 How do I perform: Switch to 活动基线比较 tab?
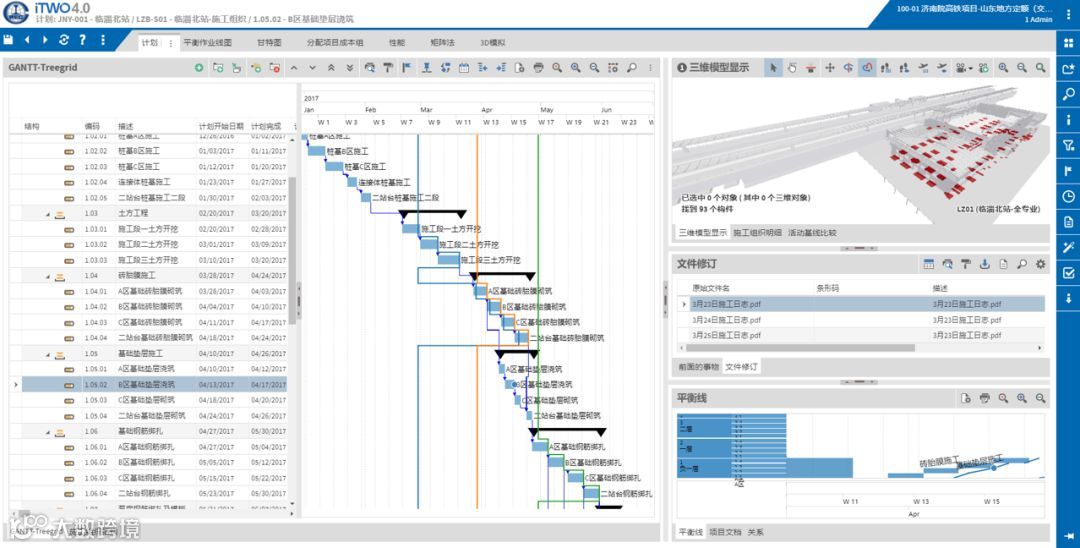(x=812, y=233)
